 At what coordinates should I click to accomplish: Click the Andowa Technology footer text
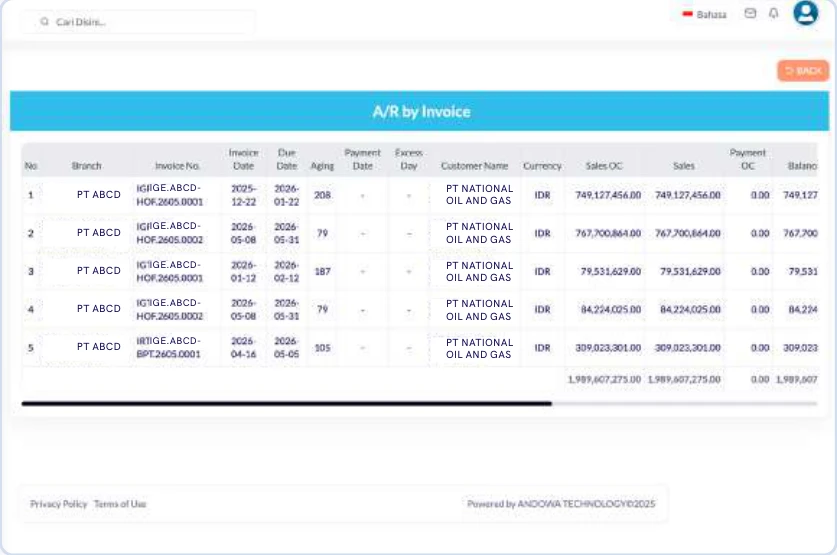pyautogui.click(x=561, y=504)
